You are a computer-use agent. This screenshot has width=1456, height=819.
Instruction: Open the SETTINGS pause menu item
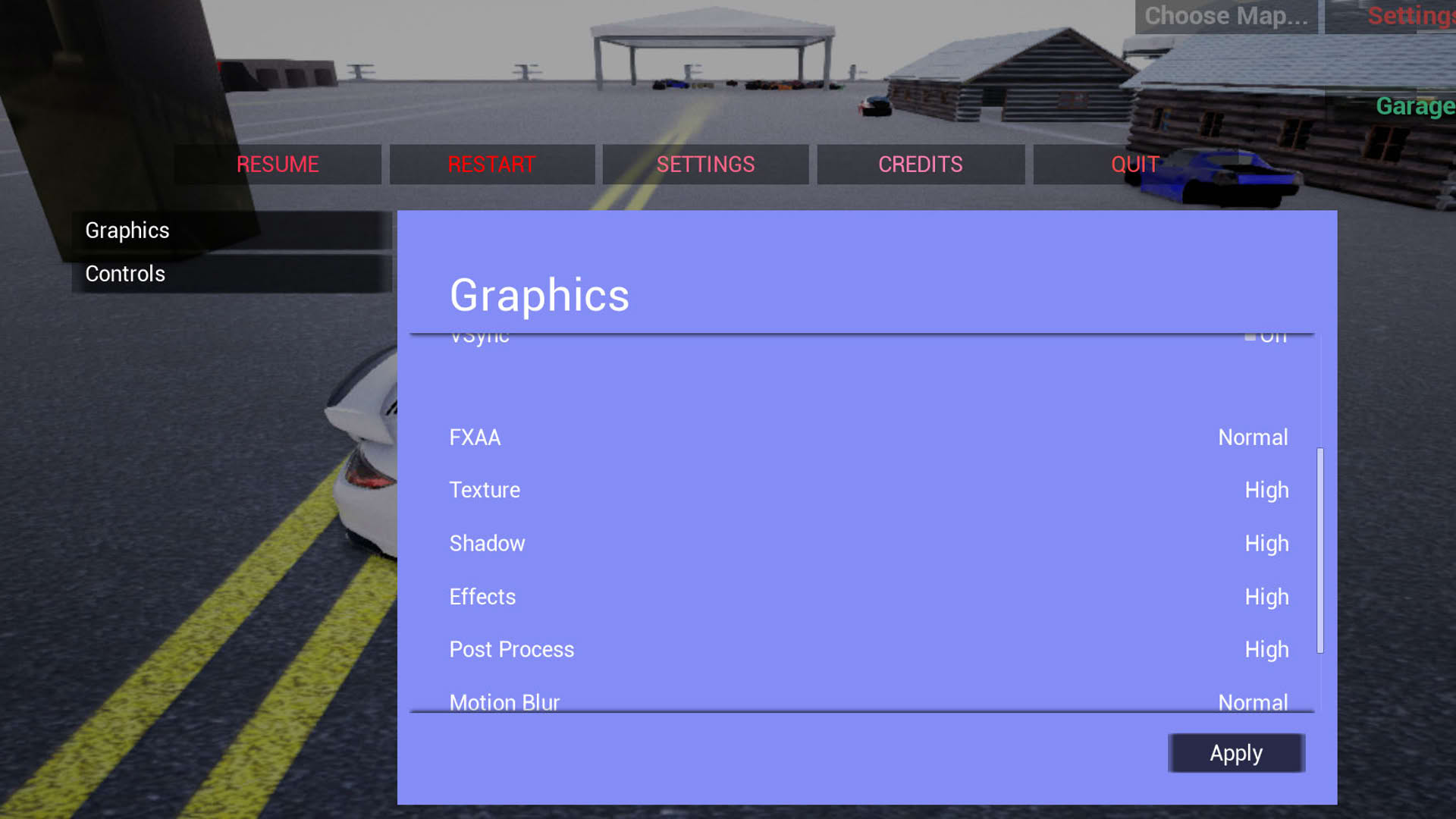point(706,165)
